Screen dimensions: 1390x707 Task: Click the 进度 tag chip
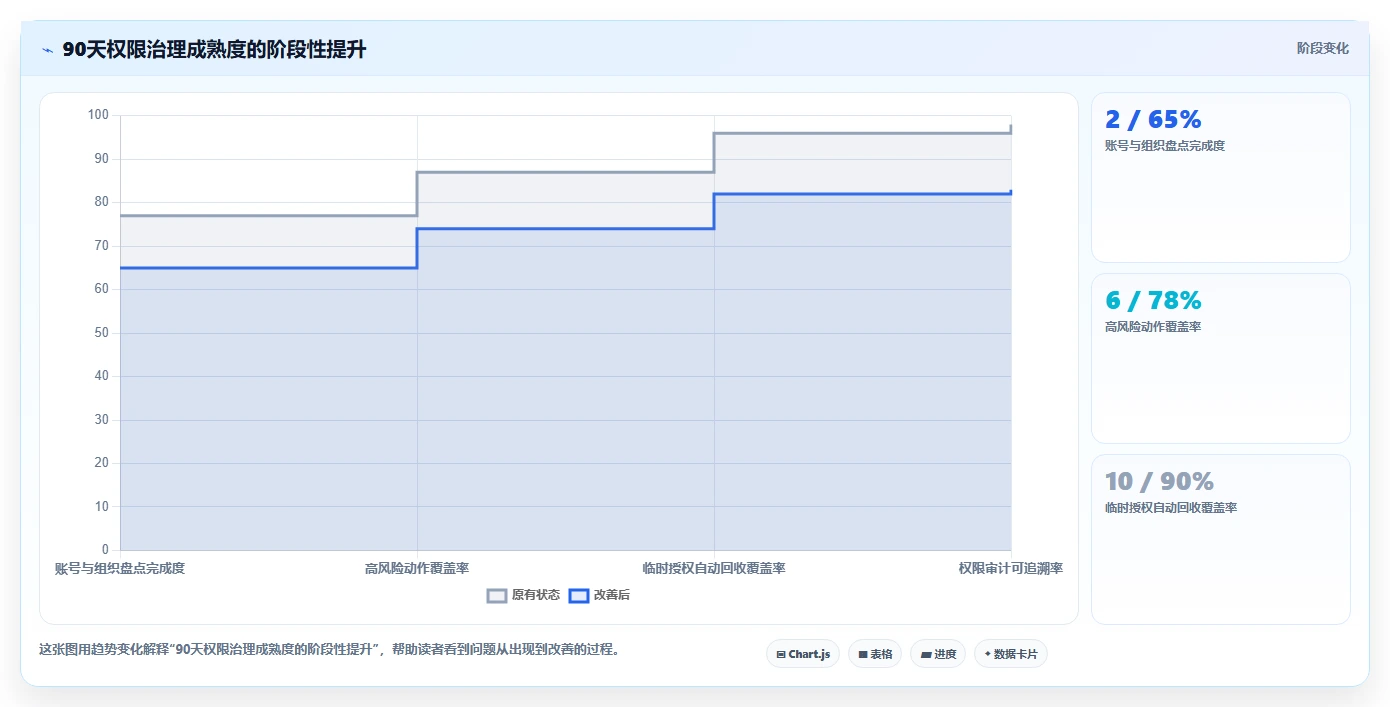[938, 654]
